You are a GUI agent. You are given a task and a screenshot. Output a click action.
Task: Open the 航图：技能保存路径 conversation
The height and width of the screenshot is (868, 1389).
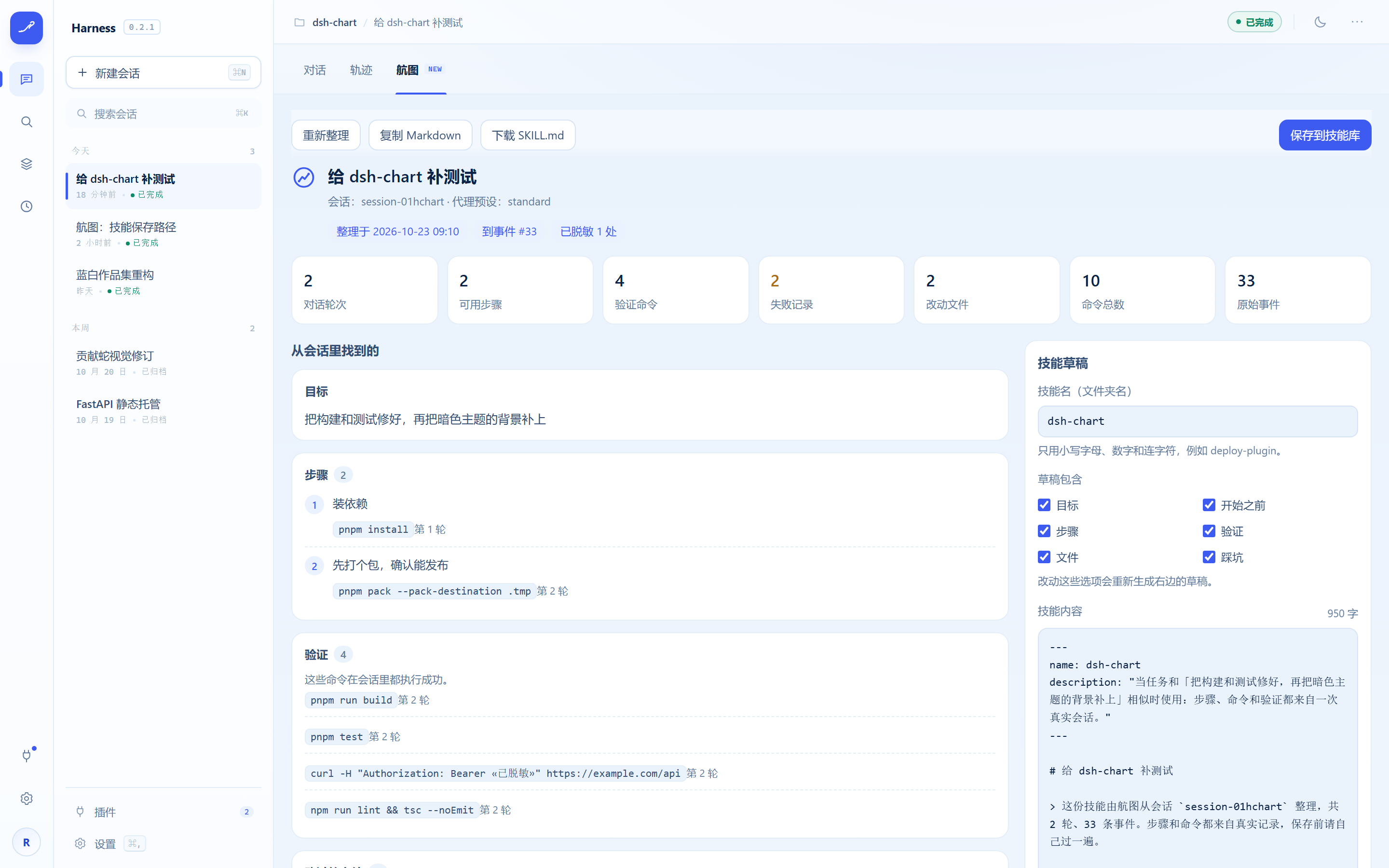coord(163,234)
